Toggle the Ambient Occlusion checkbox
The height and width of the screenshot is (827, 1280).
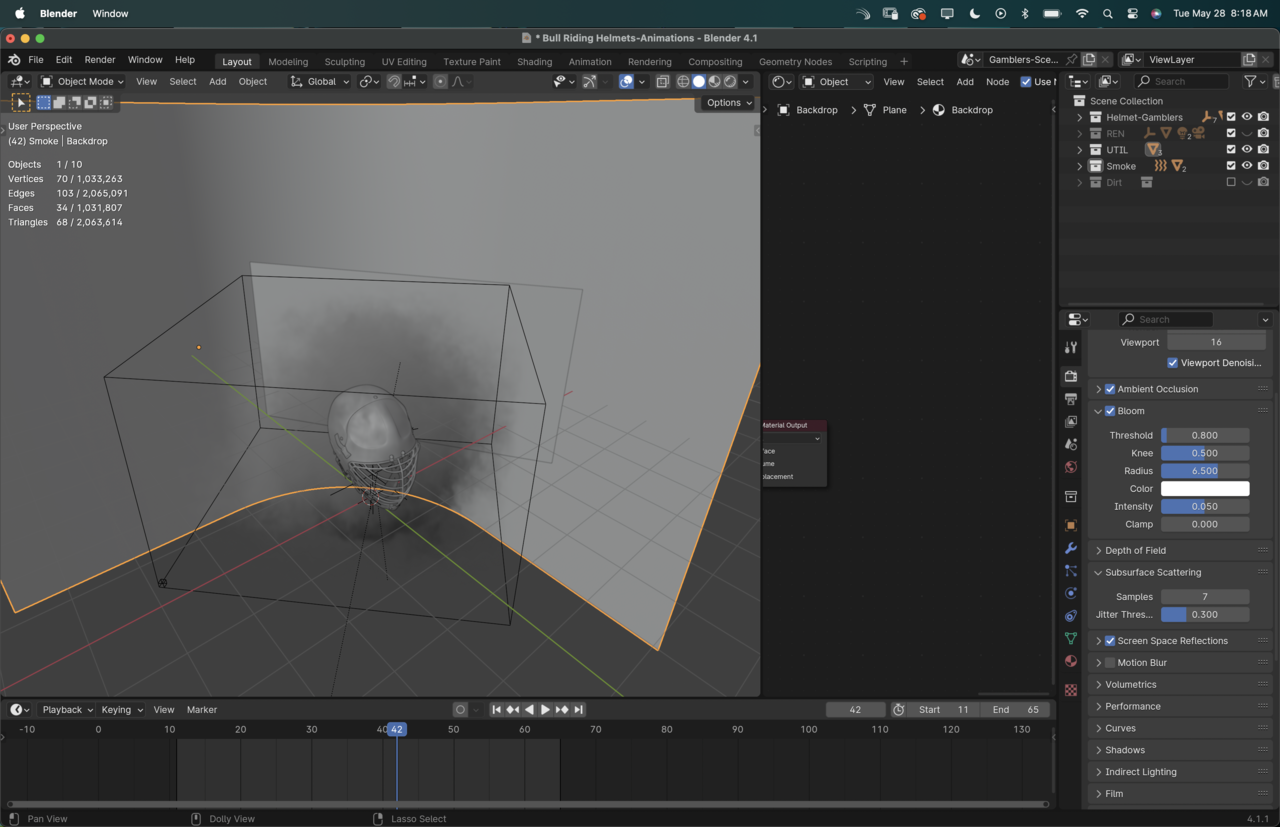[1110, 389]
